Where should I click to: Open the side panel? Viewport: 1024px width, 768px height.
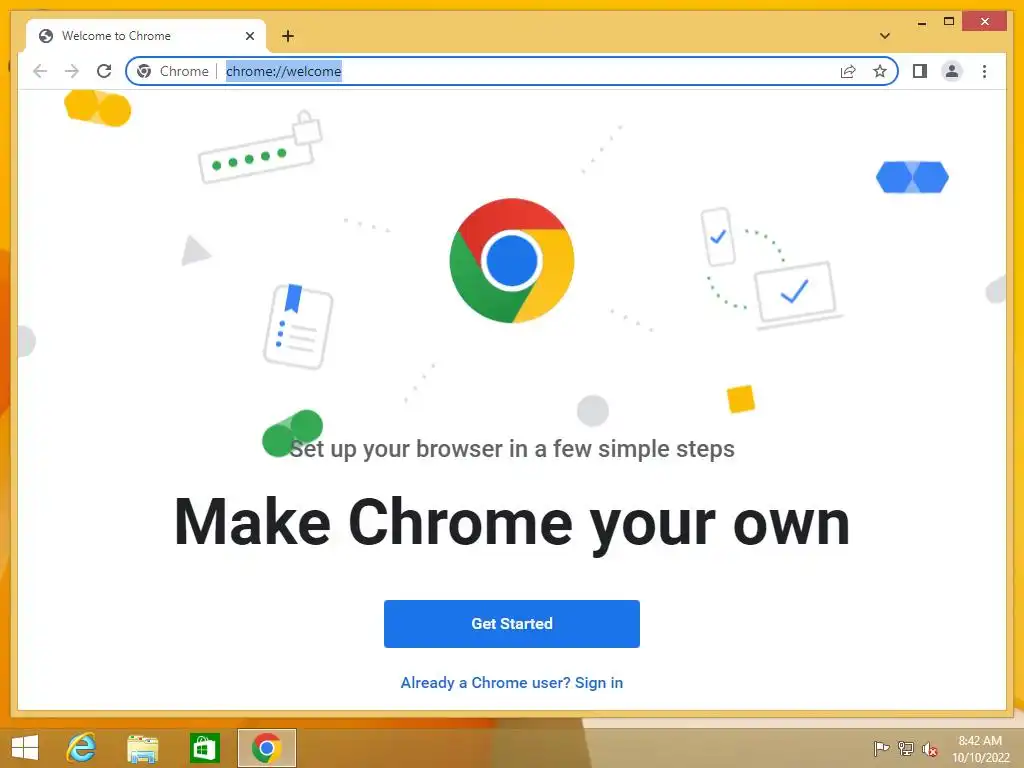(920, 71)
